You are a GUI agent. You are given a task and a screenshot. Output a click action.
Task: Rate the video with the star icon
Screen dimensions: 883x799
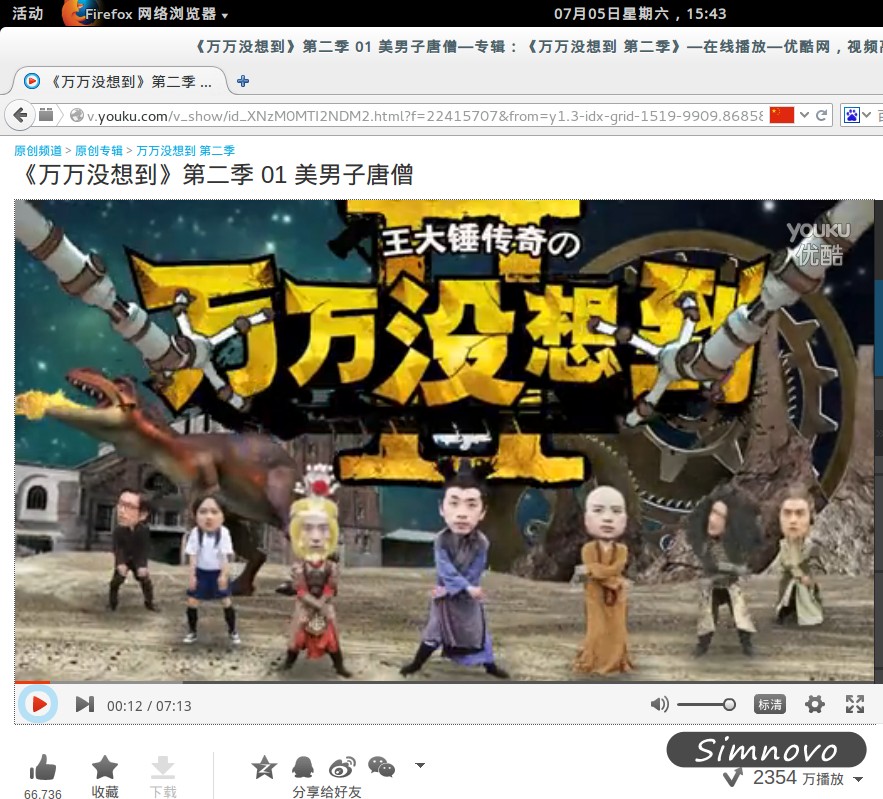coord(264,765)
